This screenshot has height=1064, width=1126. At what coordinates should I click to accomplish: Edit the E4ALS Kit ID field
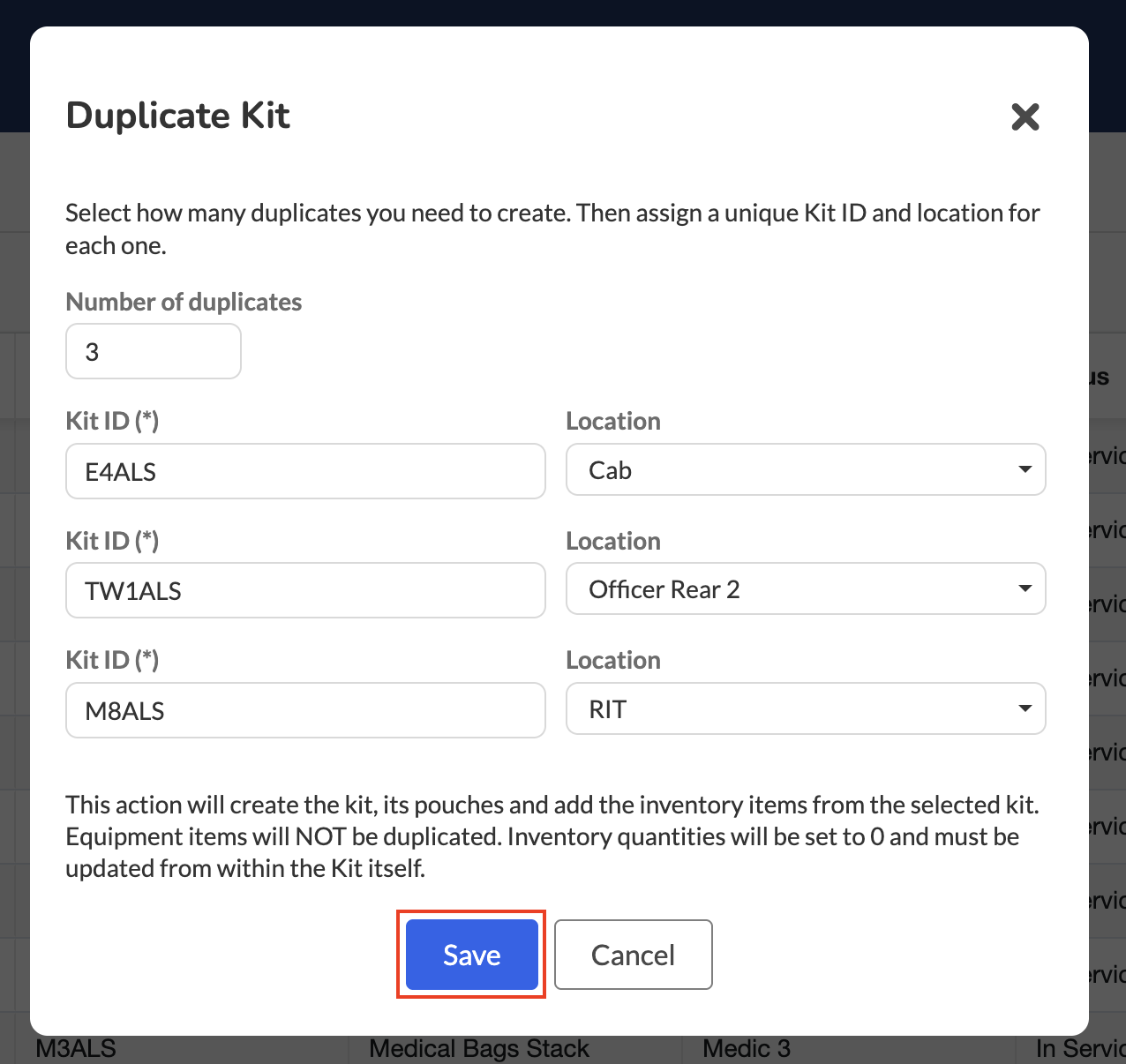point(305,471)
